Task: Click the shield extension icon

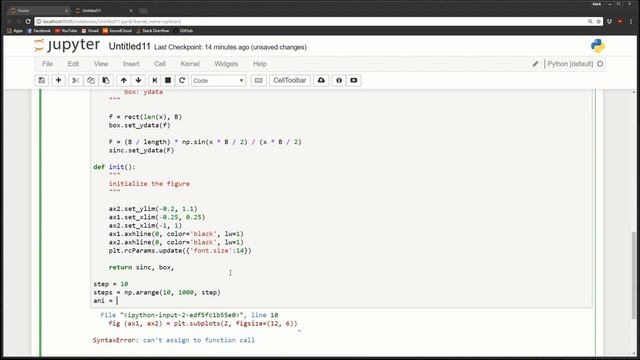Action: click(609, 21)
